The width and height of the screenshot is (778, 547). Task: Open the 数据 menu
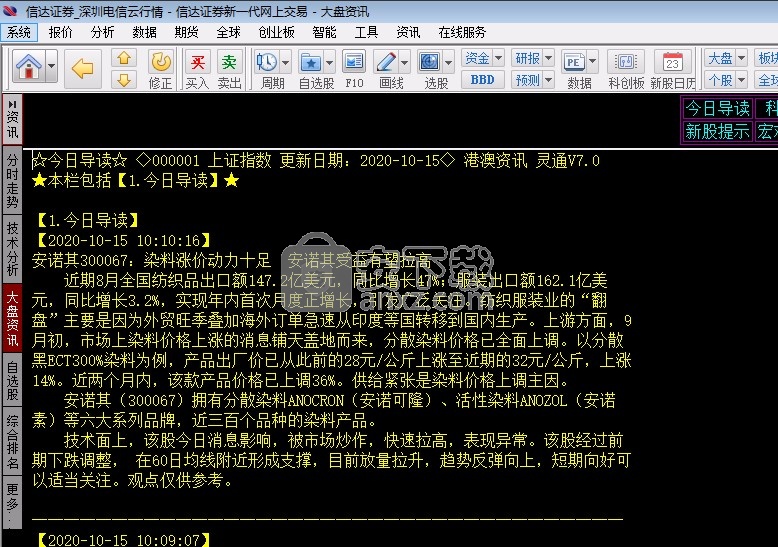(x=144, y=32)
